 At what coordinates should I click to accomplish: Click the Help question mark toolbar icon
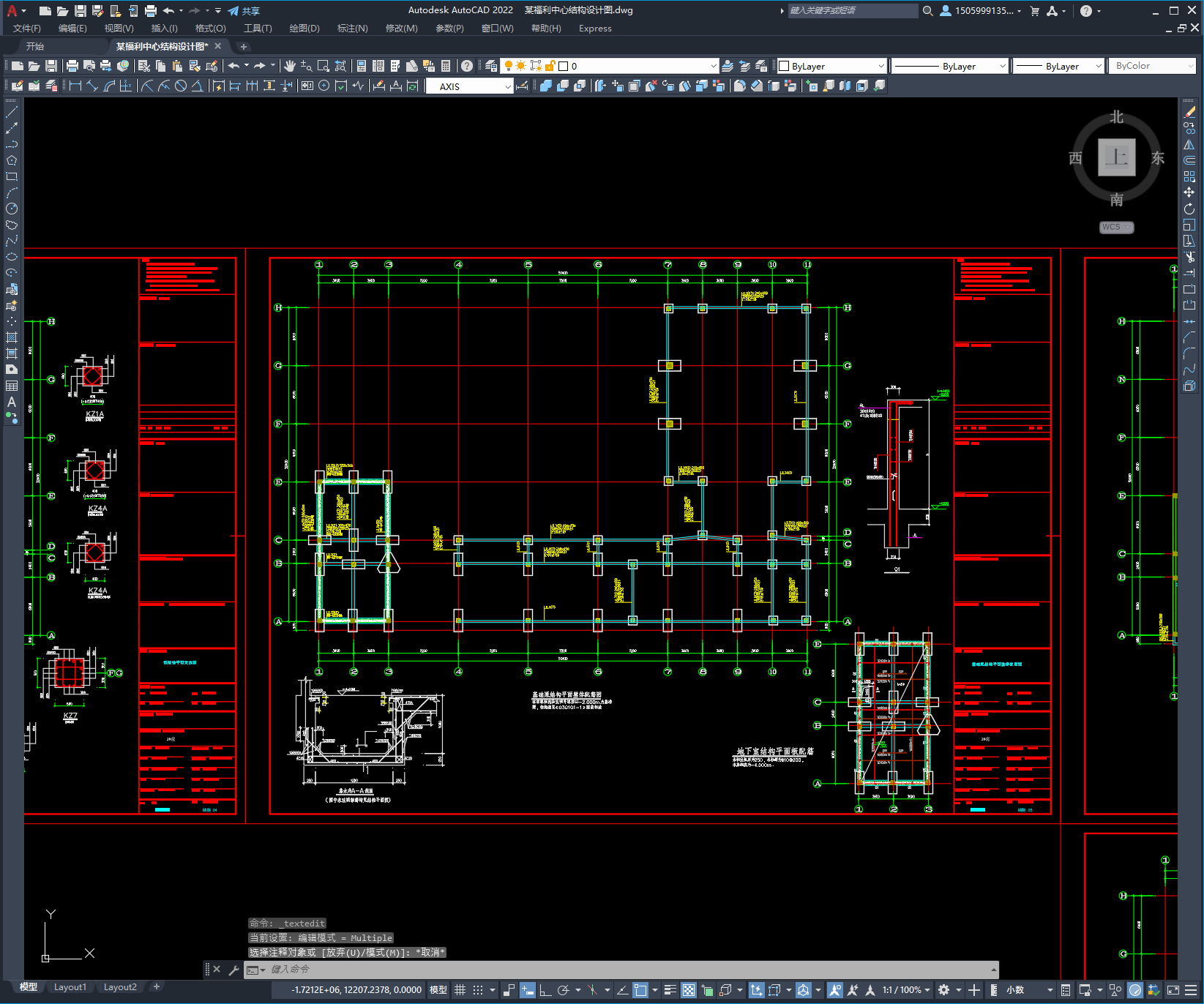(467, 66)
